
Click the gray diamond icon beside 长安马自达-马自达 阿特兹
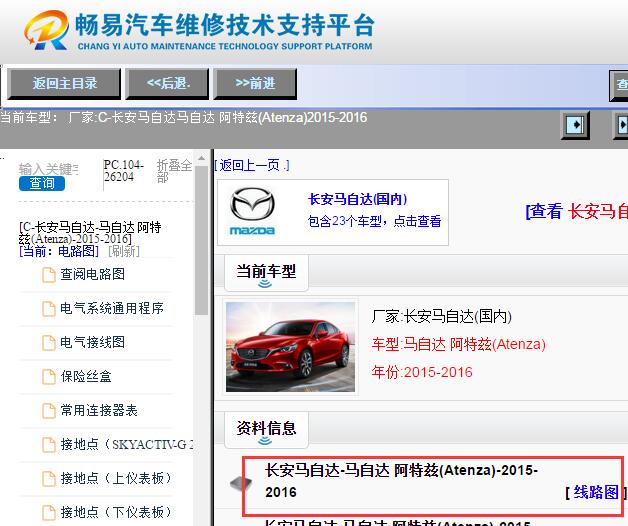click(x=241, y=484)
